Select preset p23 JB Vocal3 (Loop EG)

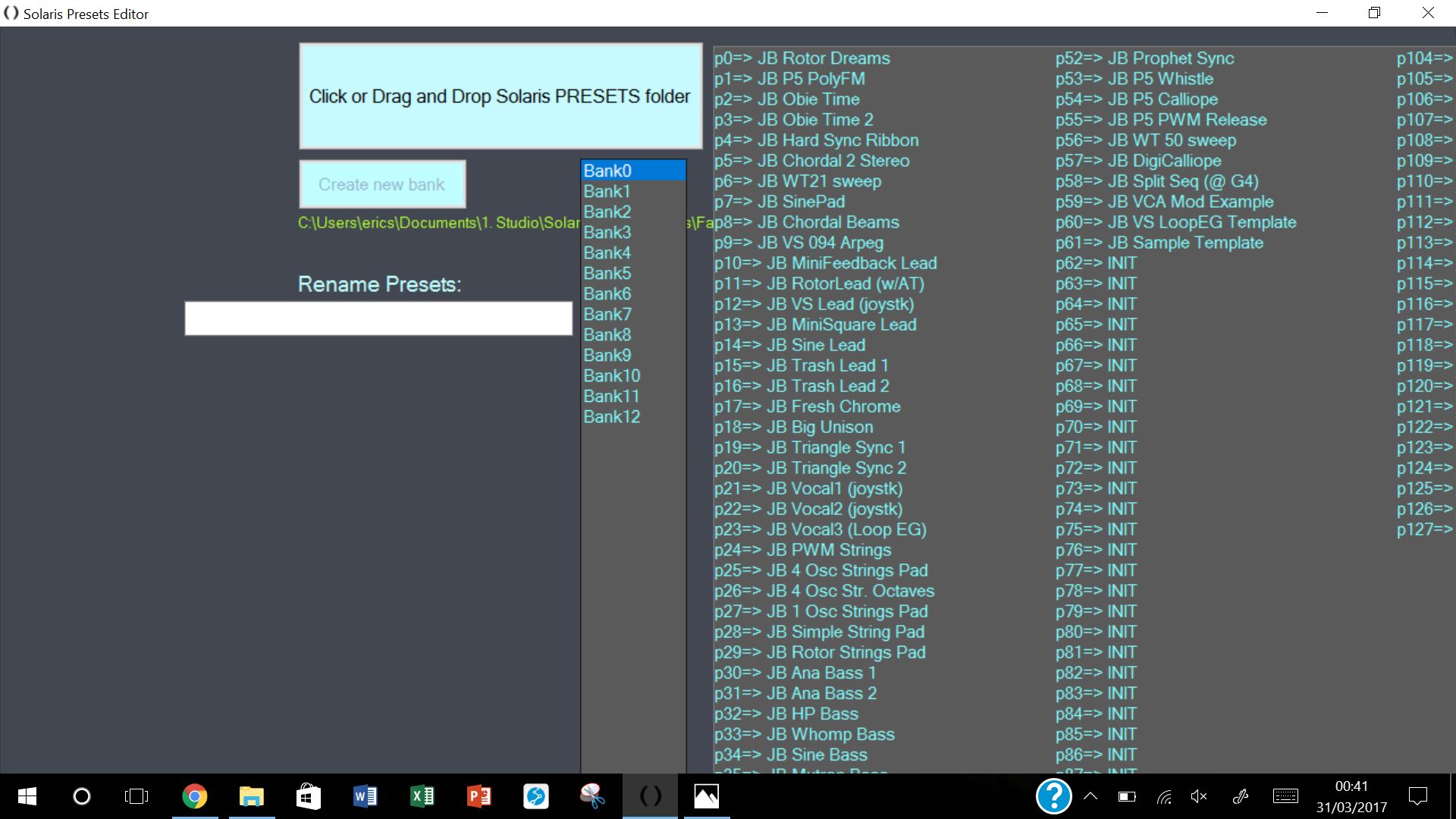tap(821, 529)
